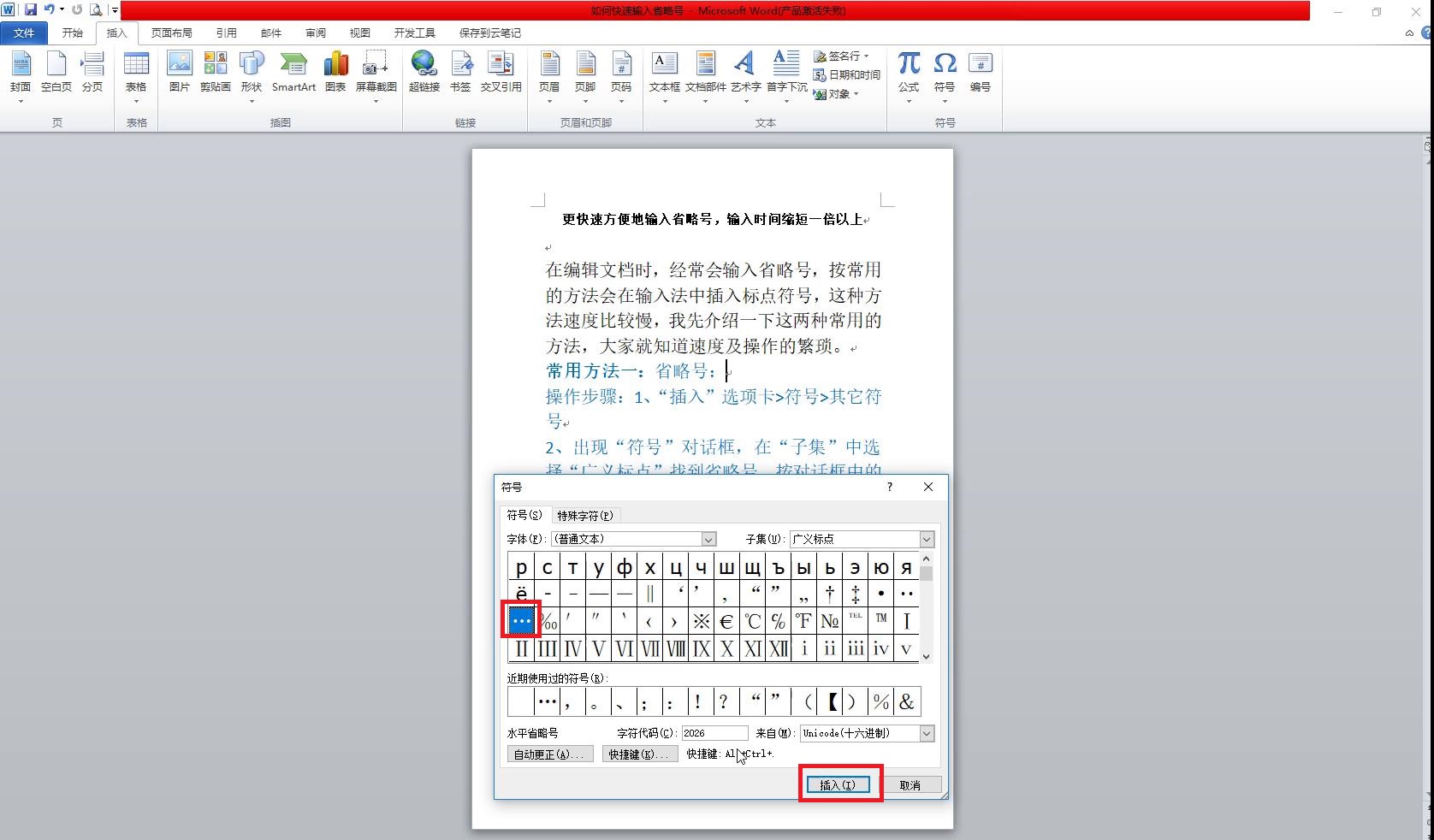This screenshot has width=1434, height=840.
Task: Click the 快捷键 shortcut key button
Action: click(x=640, y=754)
